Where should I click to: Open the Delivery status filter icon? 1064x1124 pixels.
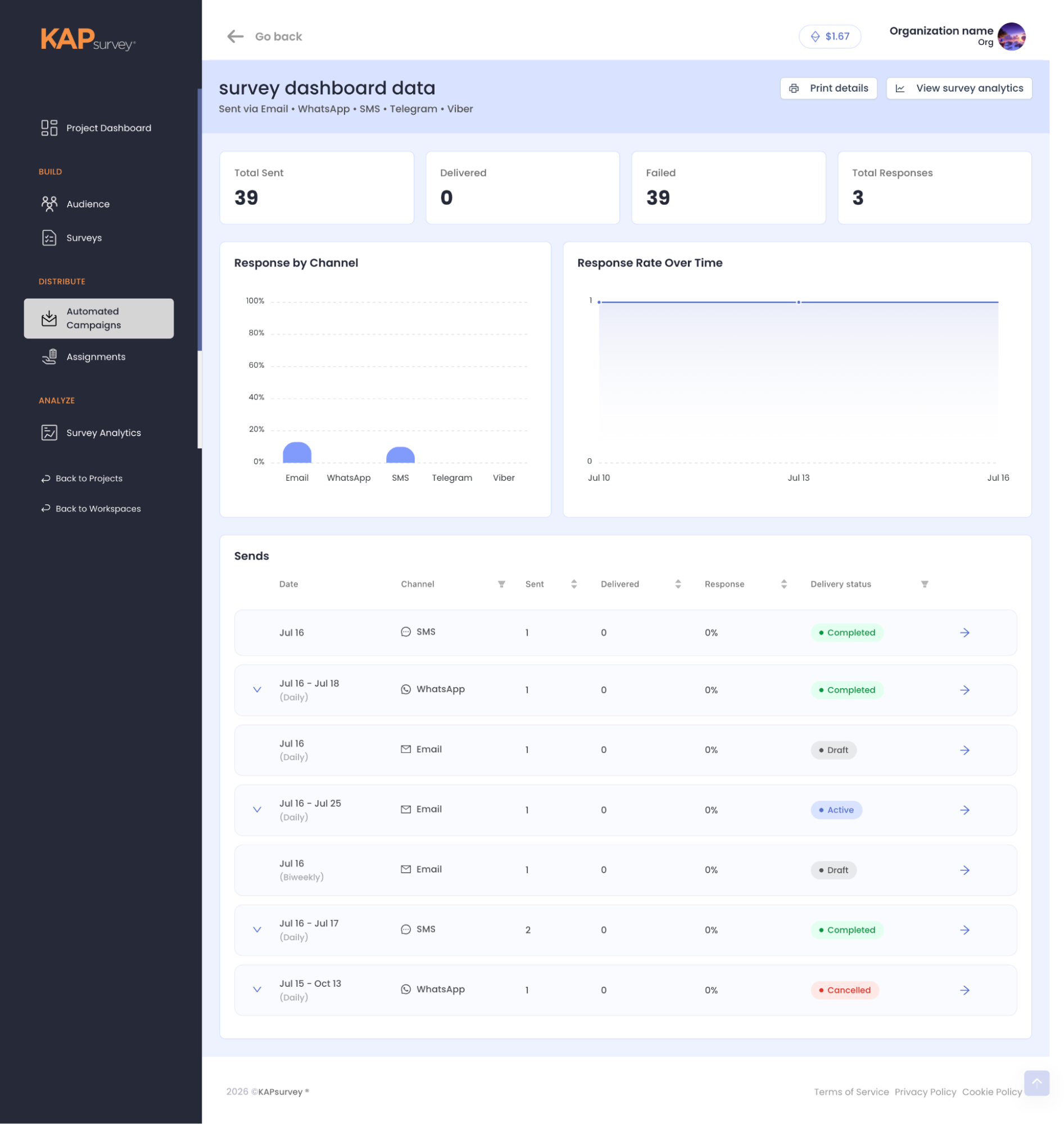[925, 584]
